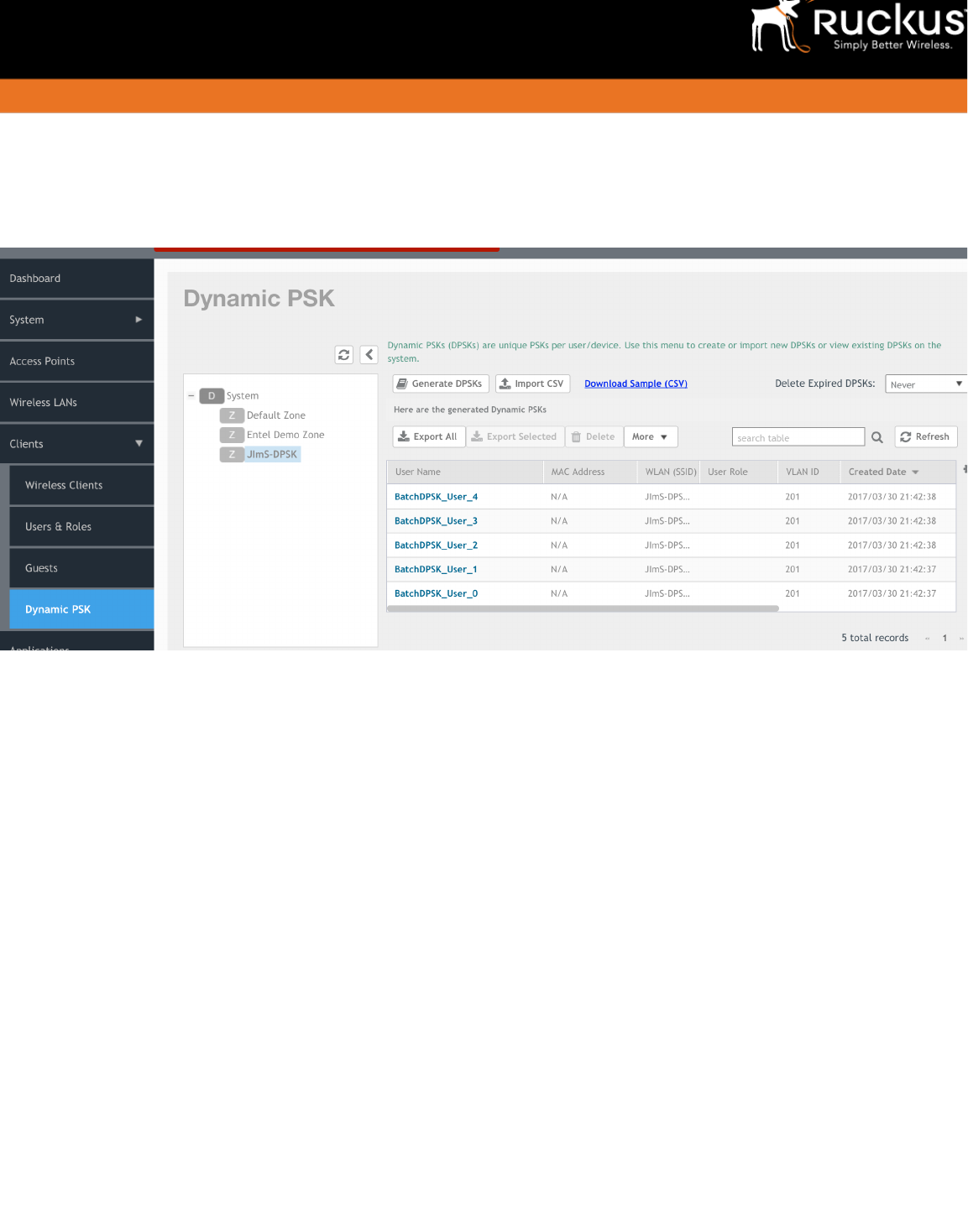The height and width of the screenshot is (1232, 968).
Task: Click the Refresh table button
Action: point(926,437)
